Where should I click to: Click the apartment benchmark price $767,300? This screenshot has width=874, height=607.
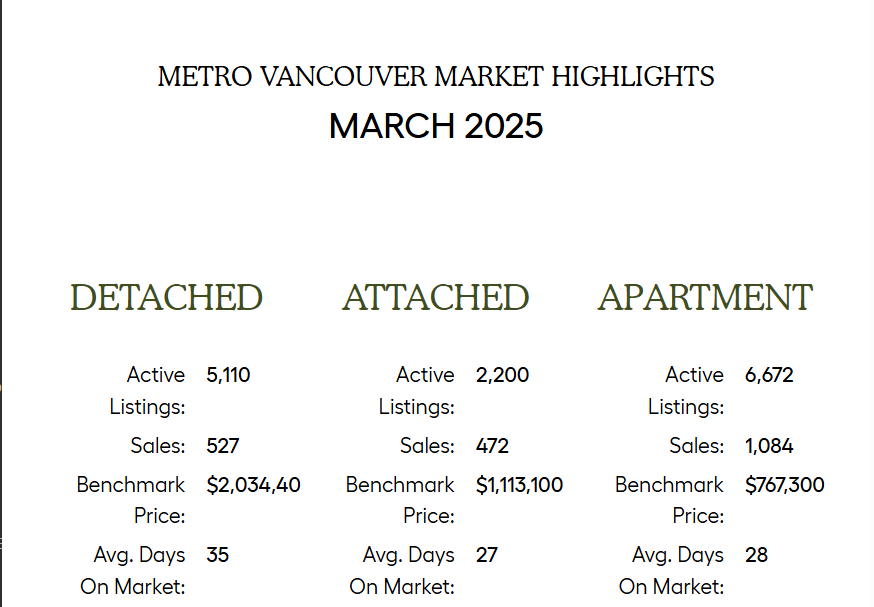coord(785,485)
